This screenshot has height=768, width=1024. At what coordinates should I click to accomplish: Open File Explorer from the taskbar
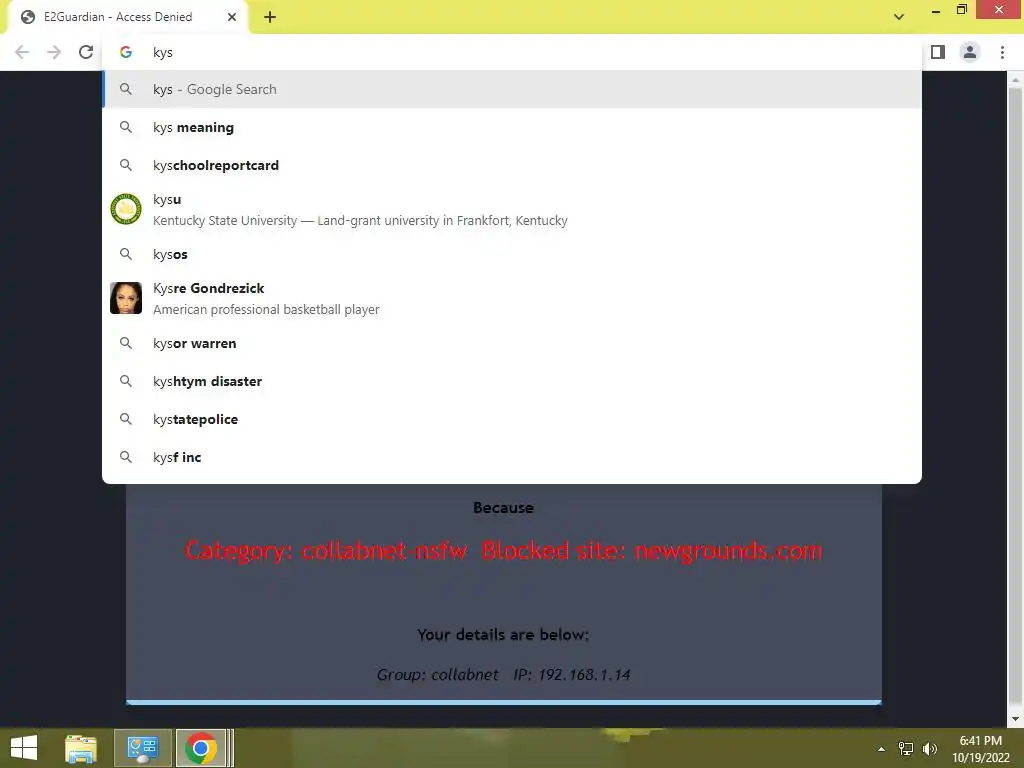pyautogui.click(x=81, y=748)
